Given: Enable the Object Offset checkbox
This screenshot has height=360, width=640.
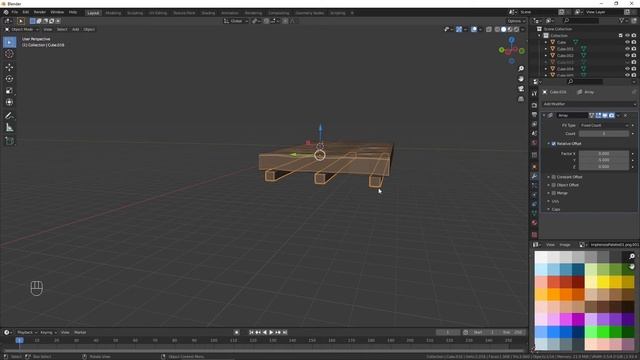Looking at the screenshot, I should pyautogui.click(x=554, y=185).
